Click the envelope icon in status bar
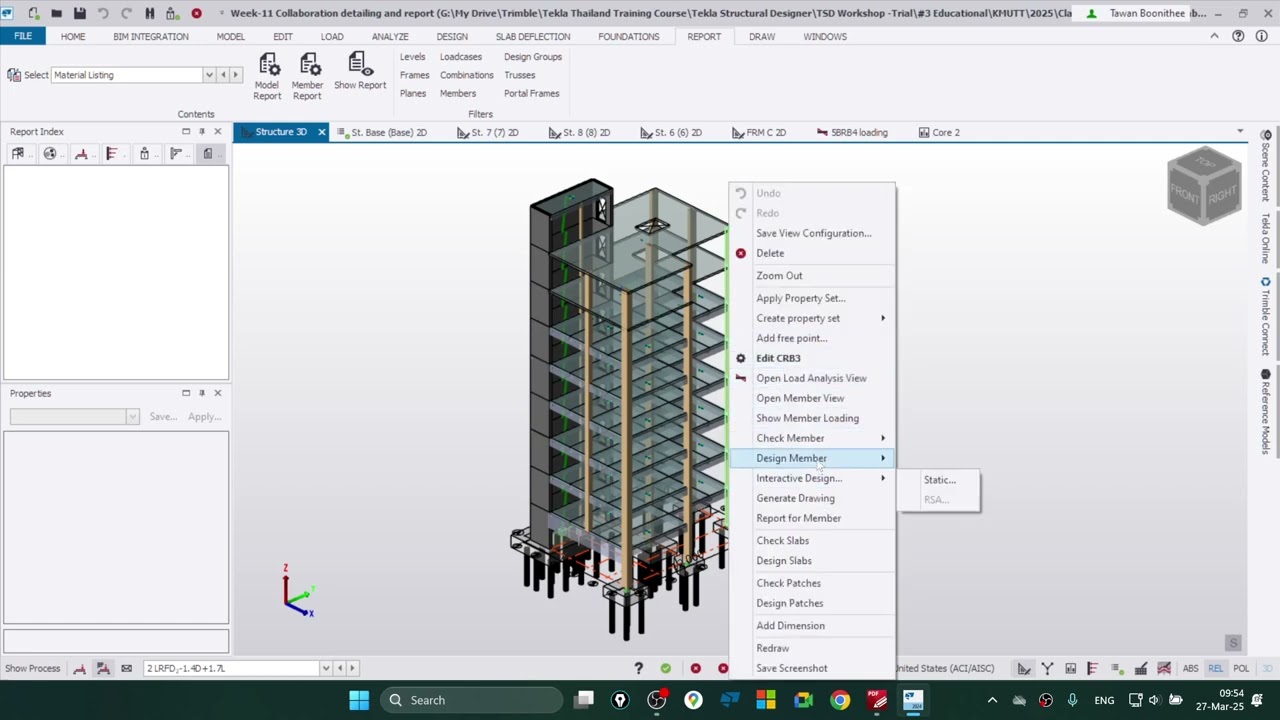Screen dimensions: 1280x720 coord(126,668)
